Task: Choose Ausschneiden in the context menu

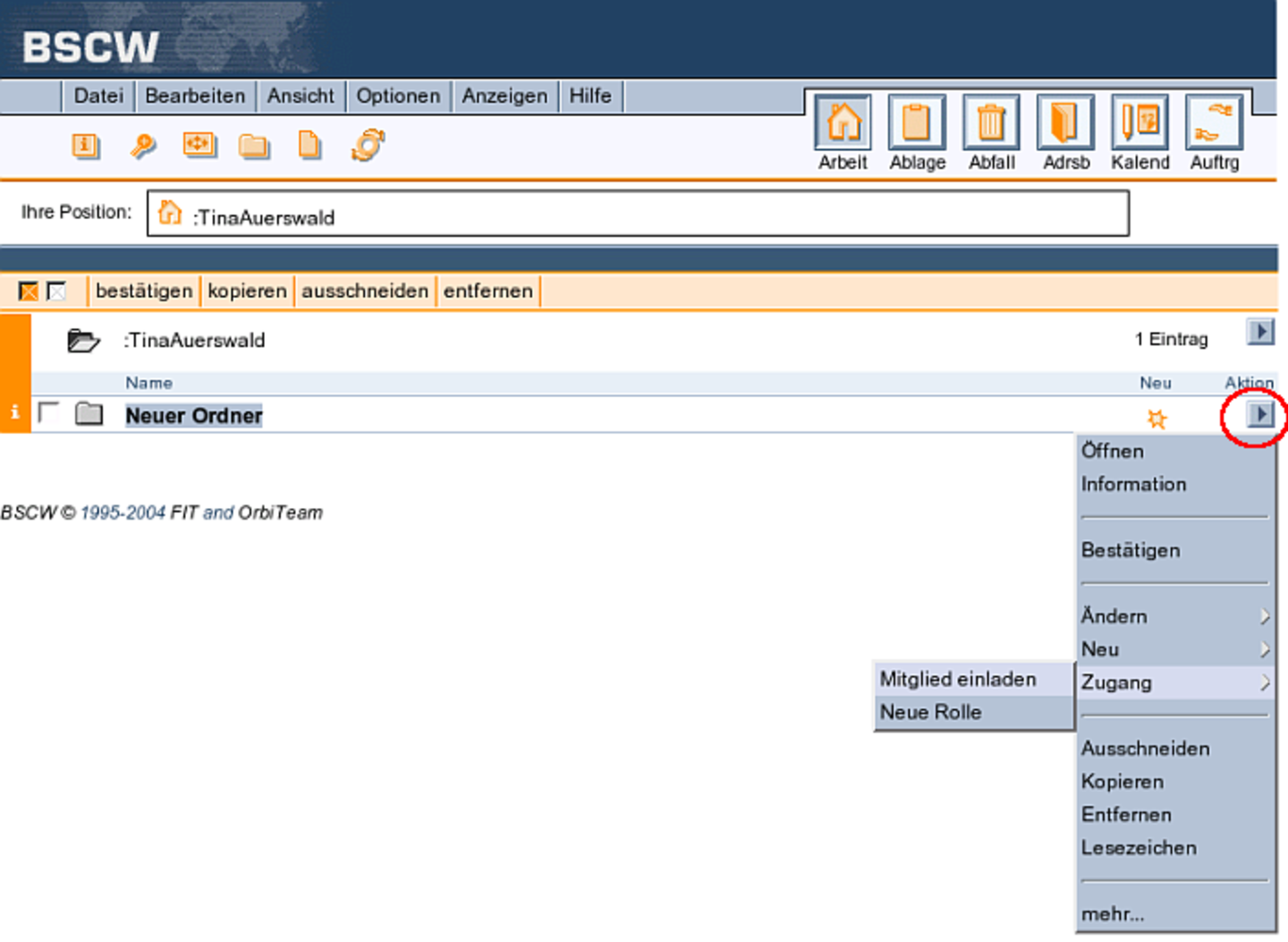Action: 1176,749
